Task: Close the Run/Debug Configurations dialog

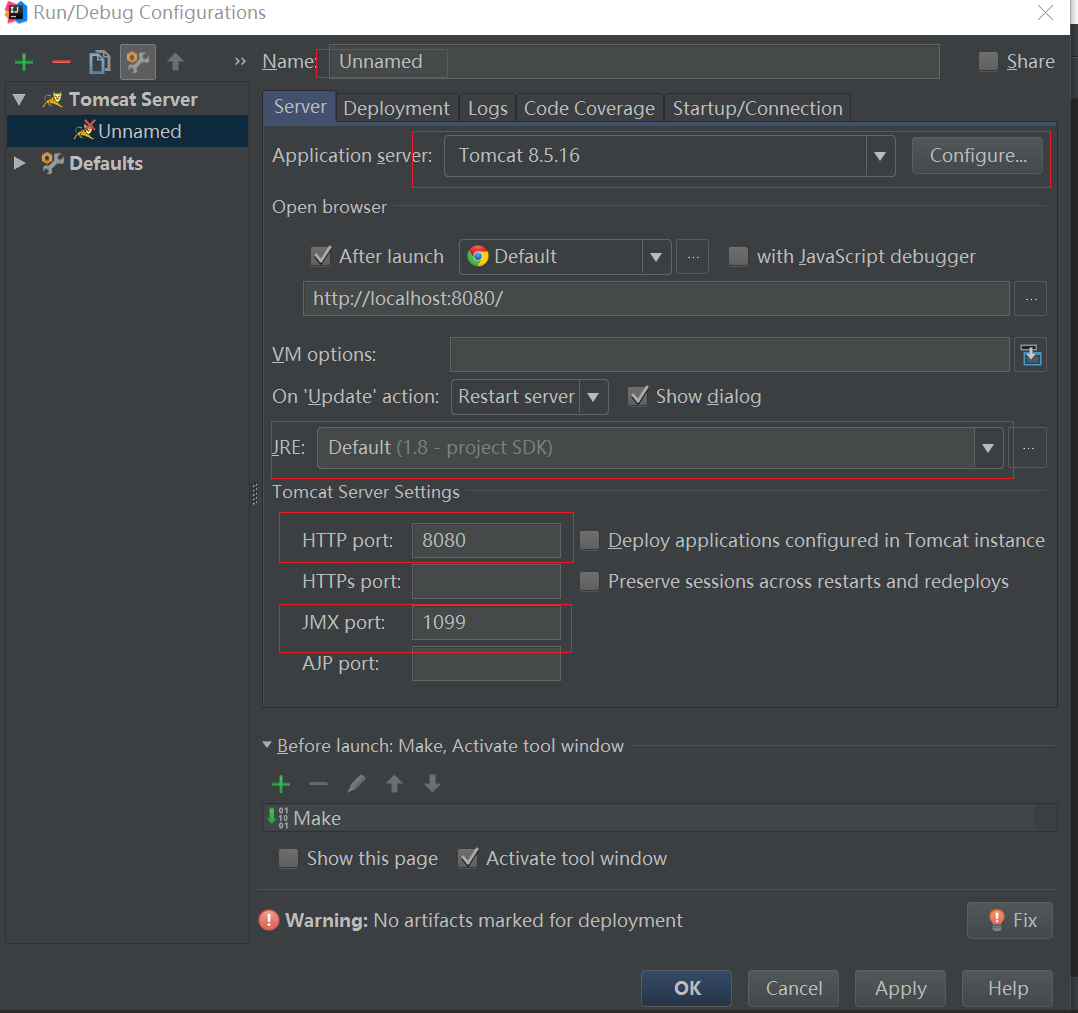Action: point(1046,13)
